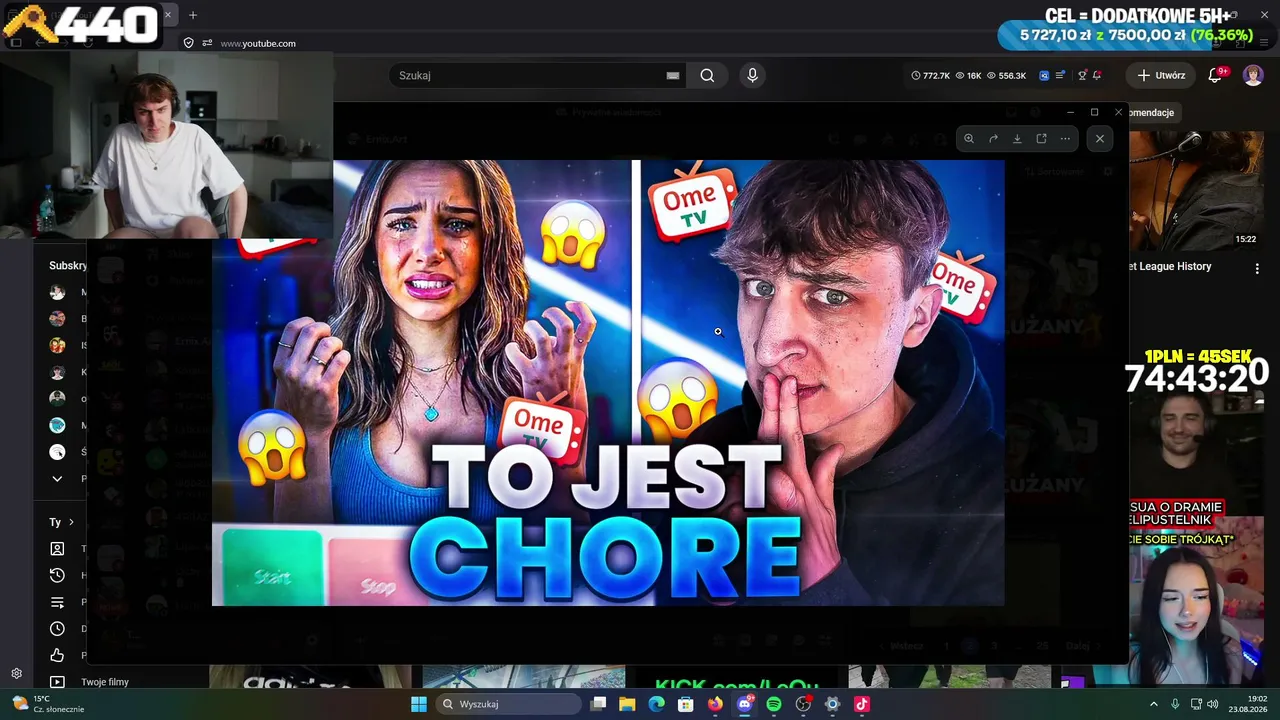The width and height of the screenshot is (1280, 720).
Task: Click the TO JEST CHORE thumbnail image
Action: (608, 383)
